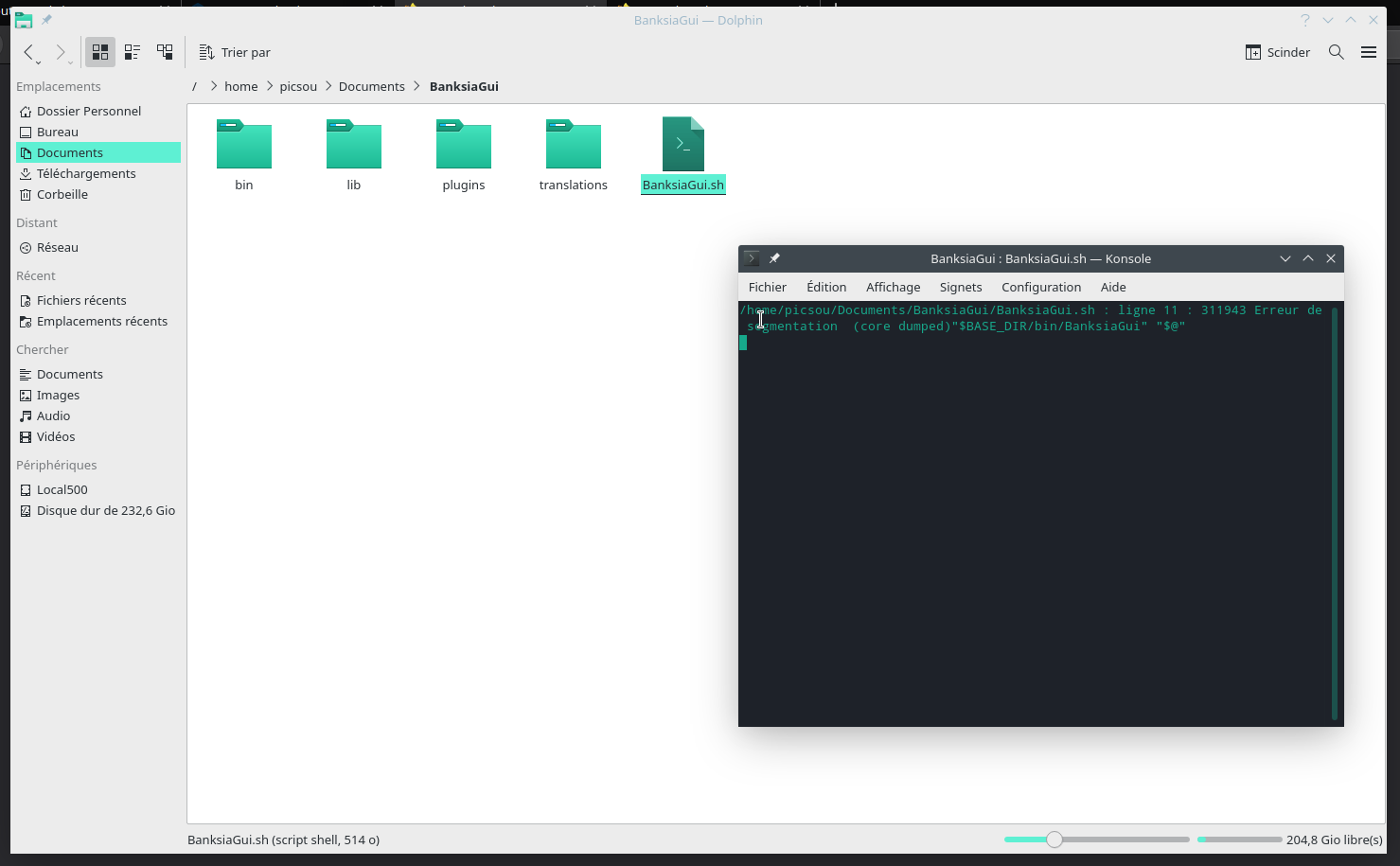Select the BanksiaGui.sh script file
Viewport: 1400px width, 866px height.
[683, 154]
